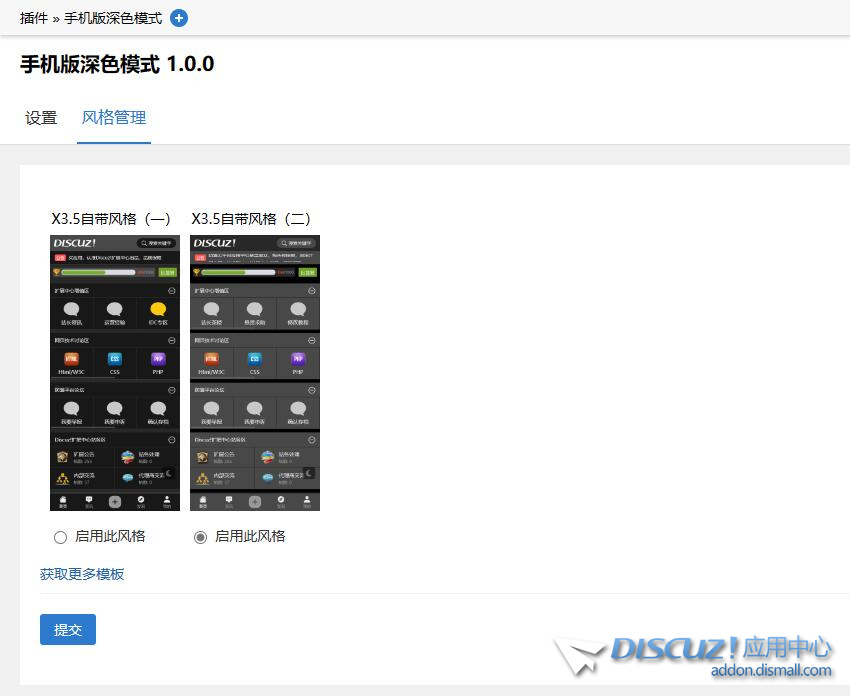
Task: Enable the 启用此风格 radio for style 一
Action: pos(60,537)
